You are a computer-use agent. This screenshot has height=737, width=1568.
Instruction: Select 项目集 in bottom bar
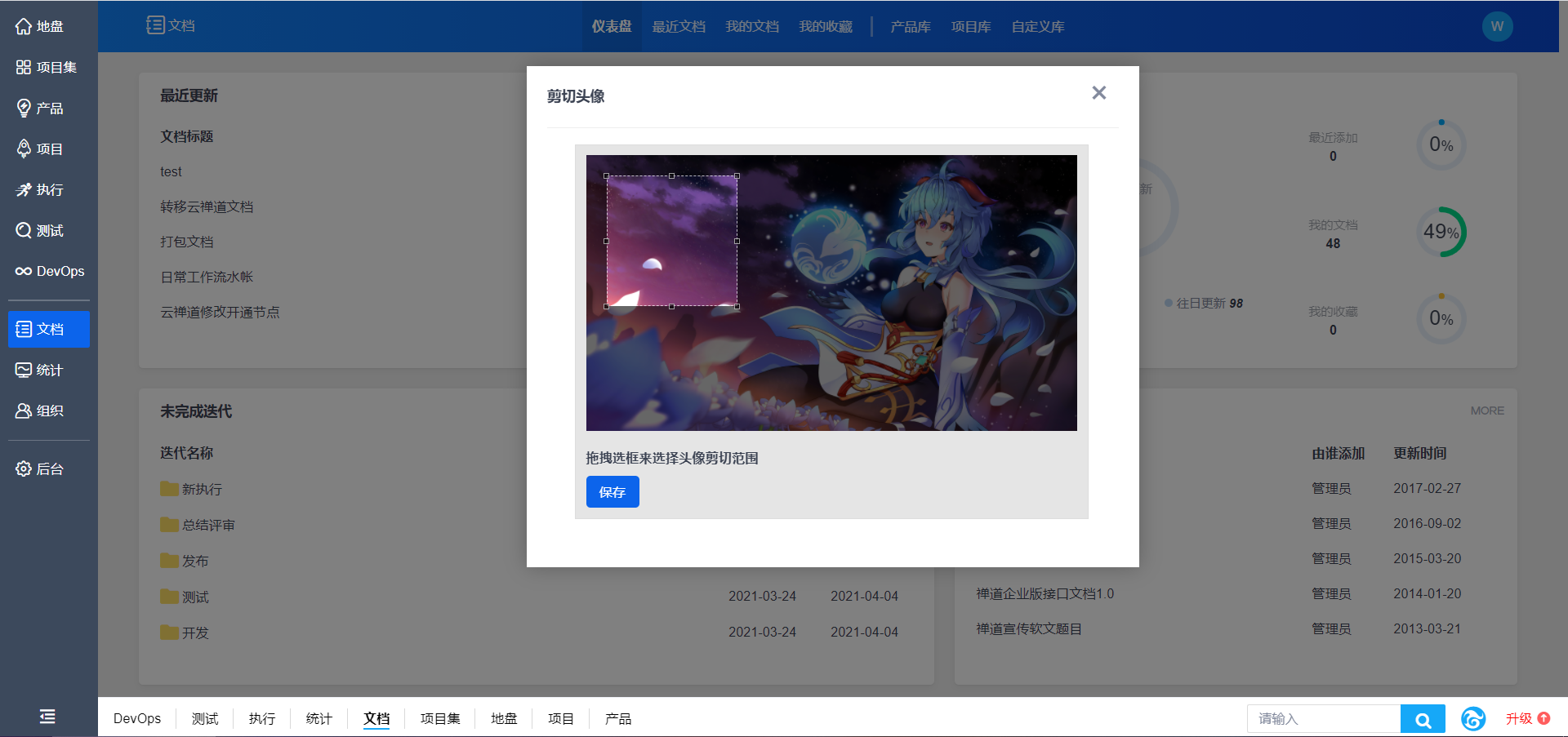coord(440,718)
